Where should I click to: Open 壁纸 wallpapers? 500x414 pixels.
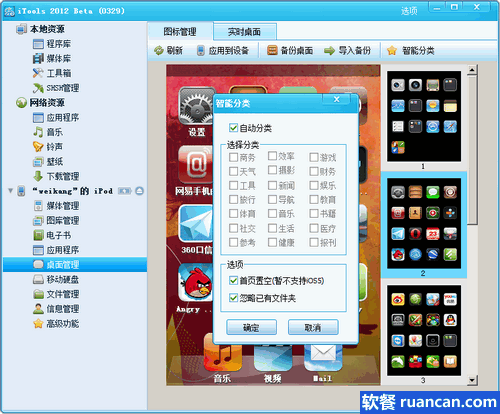pos(48,162)
